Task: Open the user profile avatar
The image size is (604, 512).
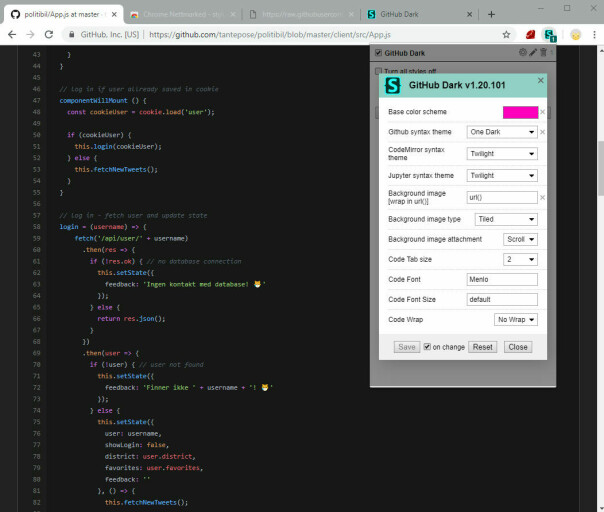Action: pyautogui.click(x=575, y=35)
